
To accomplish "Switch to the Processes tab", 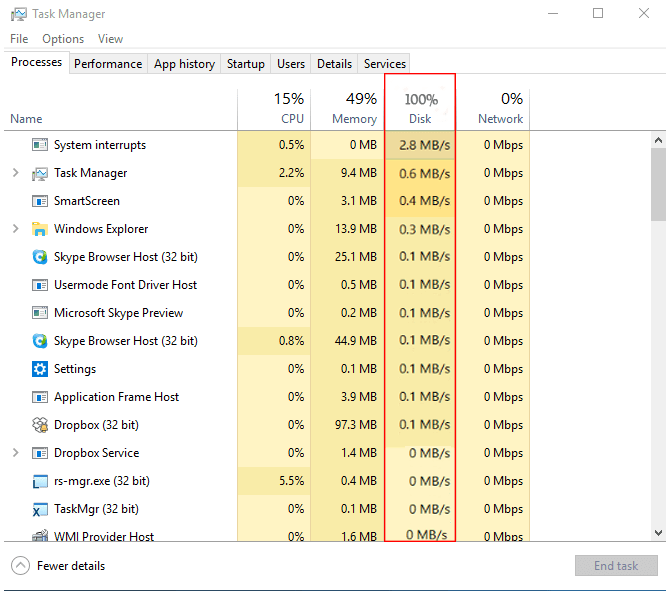I will (37, 62).
